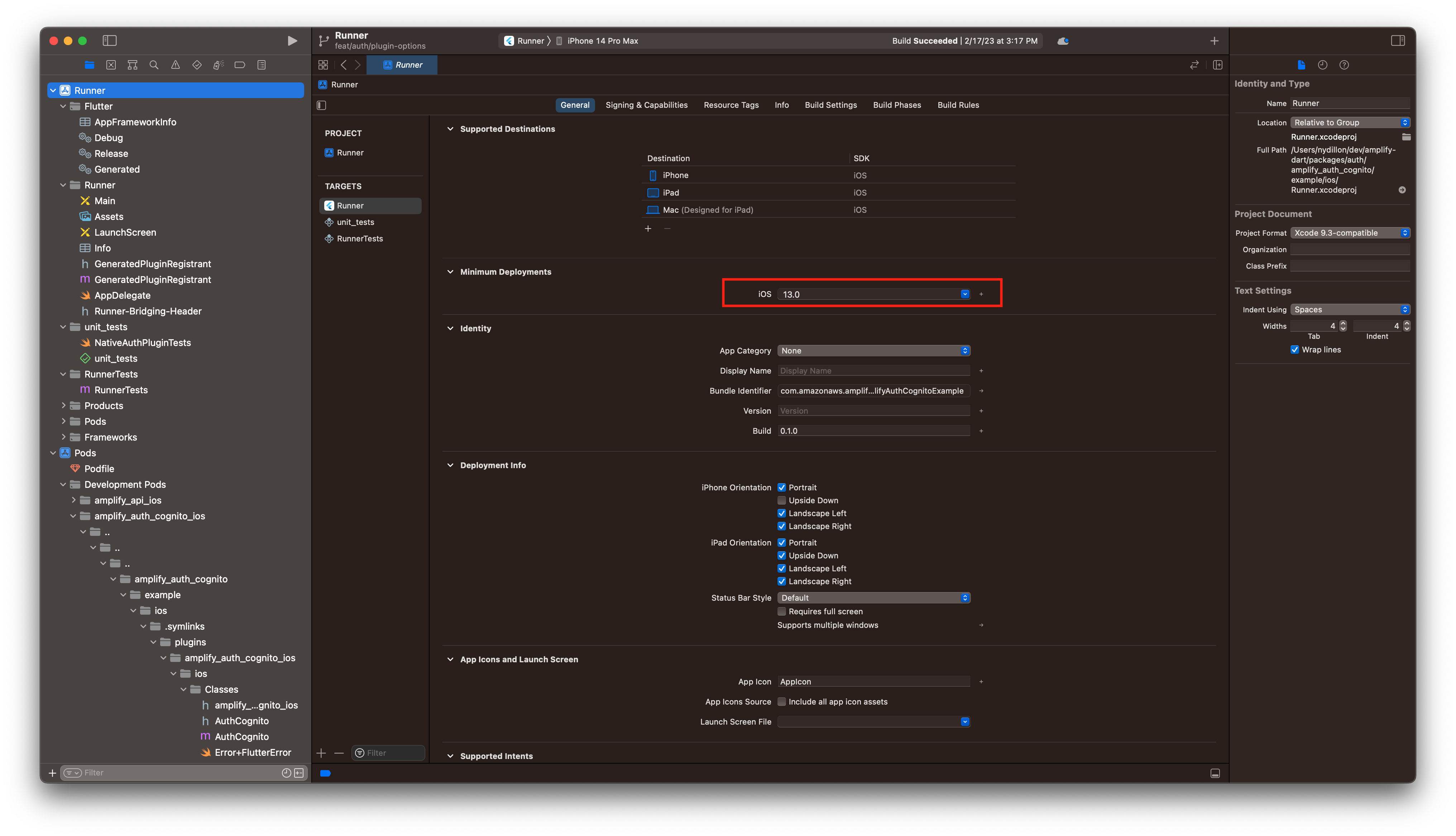The image size is (1456, 836).
Task: Enable Upside Down iPhone orientation
Action: (782, 500)
